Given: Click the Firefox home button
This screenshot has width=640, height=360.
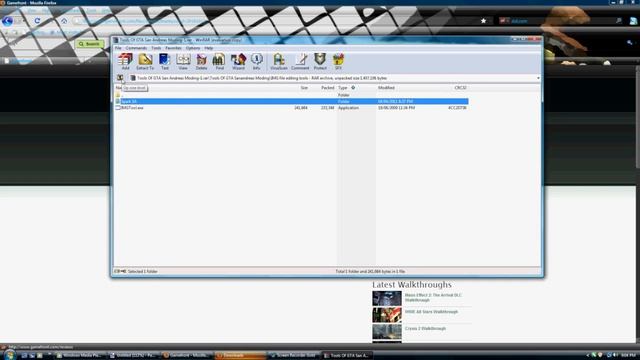Looking at the screenshot, I should pyautogui.click(x=64, y=21).
